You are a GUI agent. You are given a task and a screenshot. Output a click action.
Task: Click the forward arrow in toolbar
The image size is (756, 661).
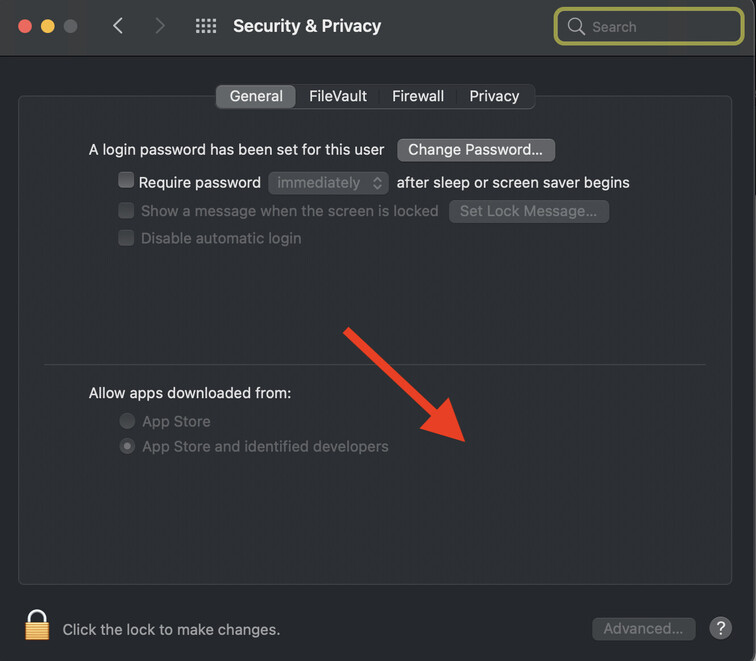tap(160, 26)
